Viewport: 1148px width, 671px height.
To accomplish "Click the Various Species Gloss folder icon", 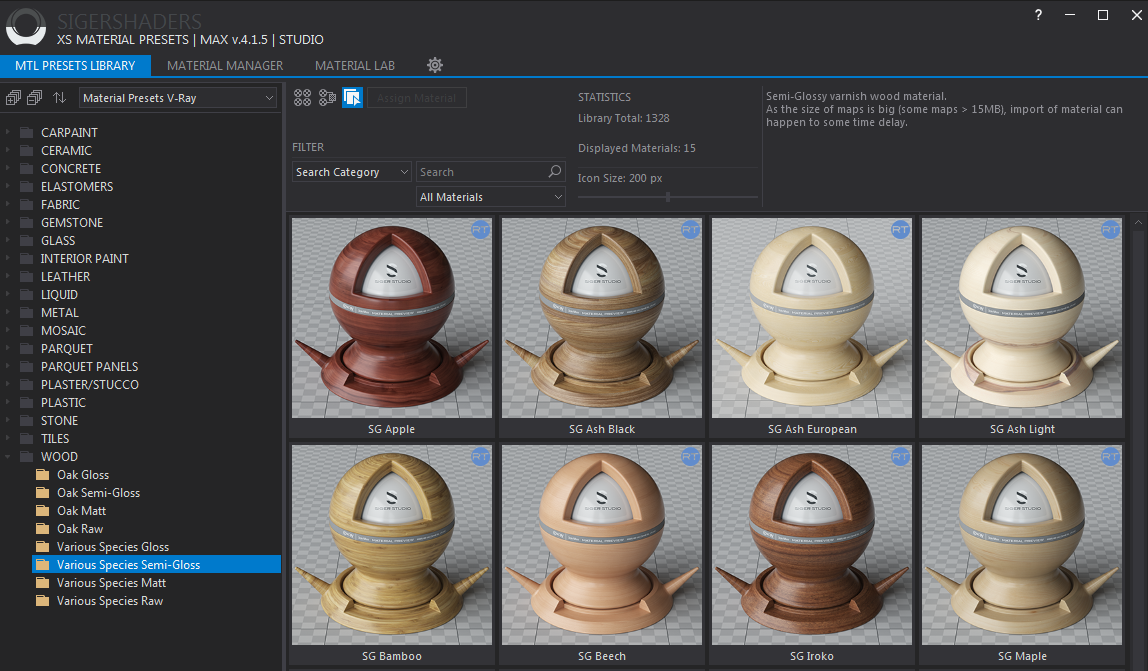I will (x=43, y=546).
